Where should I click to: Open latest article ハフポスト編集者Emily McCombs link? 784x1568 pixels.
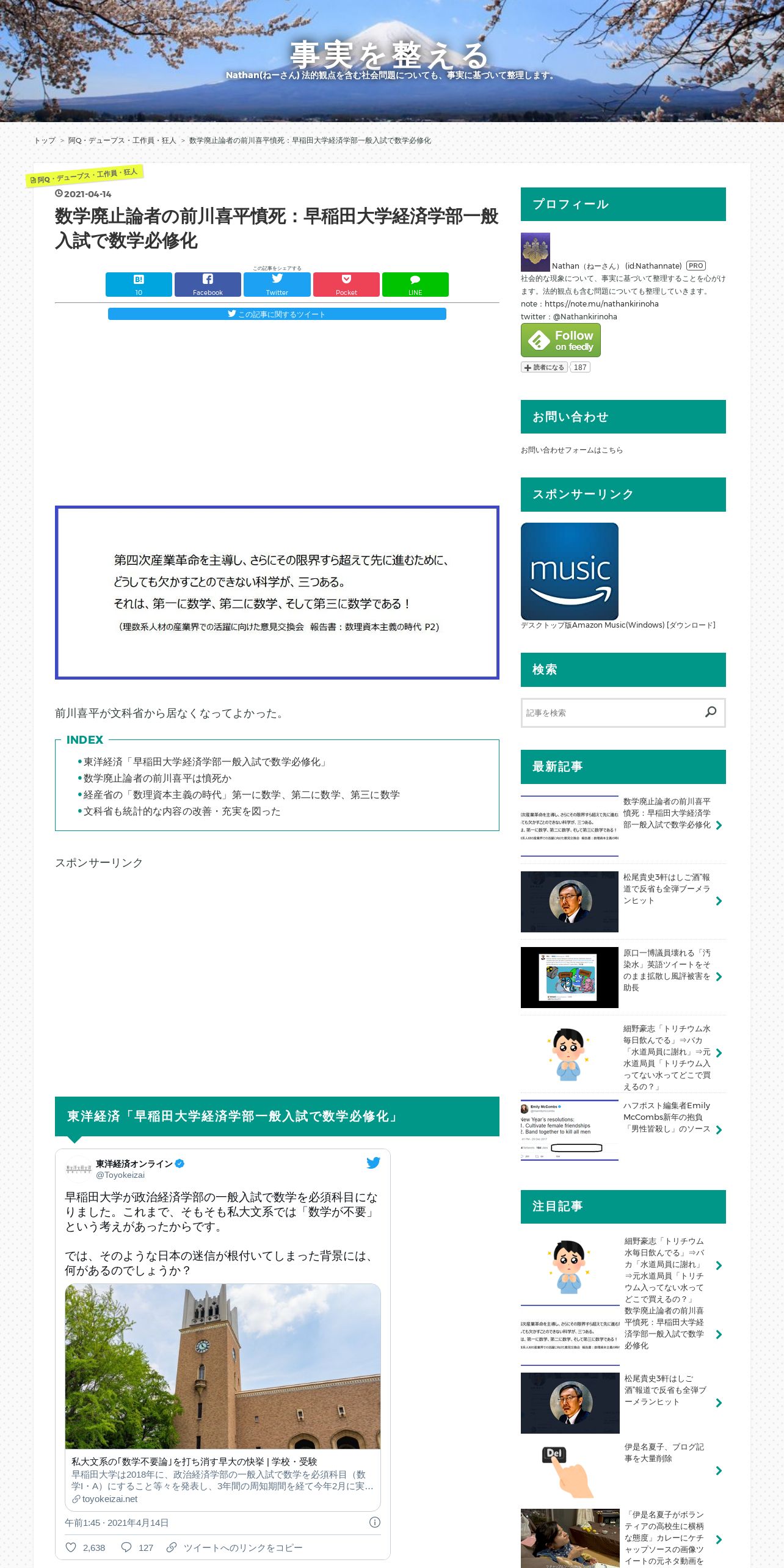[x=667, y=1117]
